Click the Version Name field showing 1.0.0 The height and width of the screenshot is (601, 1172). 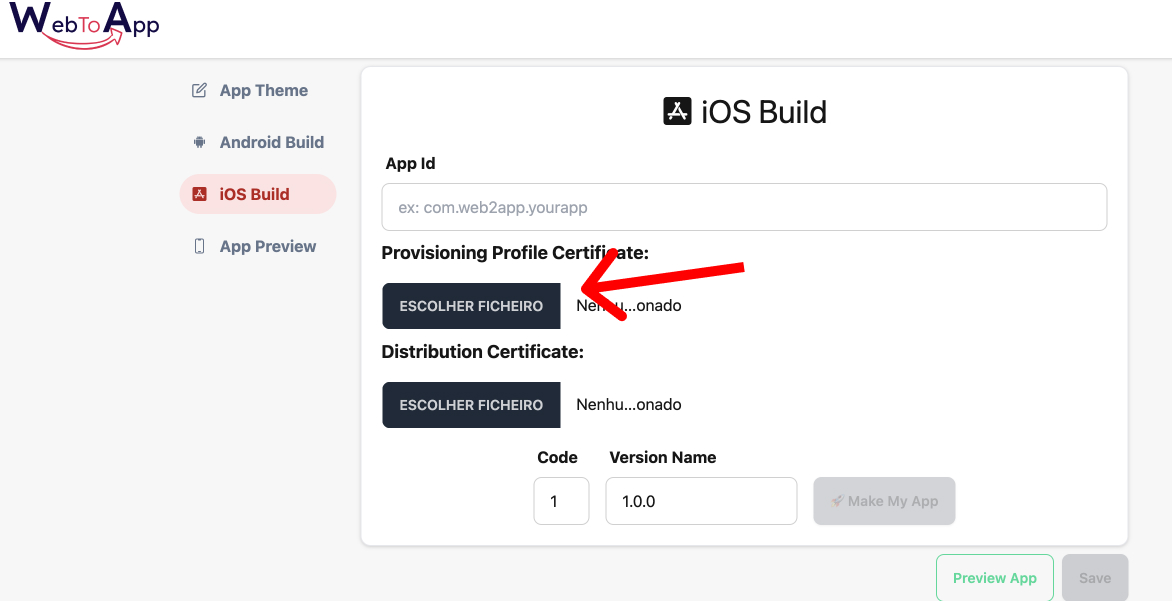[701, 501]
